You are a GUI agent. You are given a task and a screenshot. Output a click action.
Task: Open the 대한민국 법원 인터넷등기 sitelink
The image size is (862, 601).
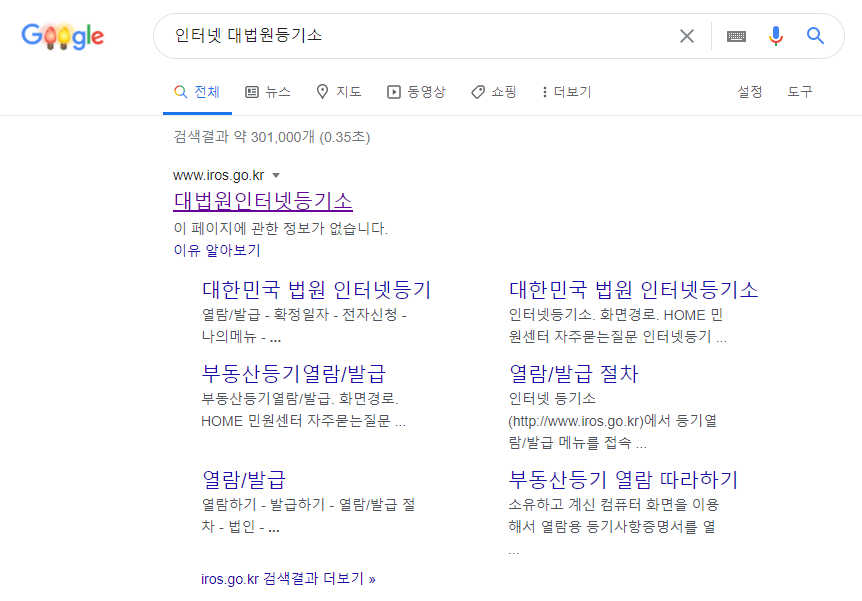[x=317, y=290]
